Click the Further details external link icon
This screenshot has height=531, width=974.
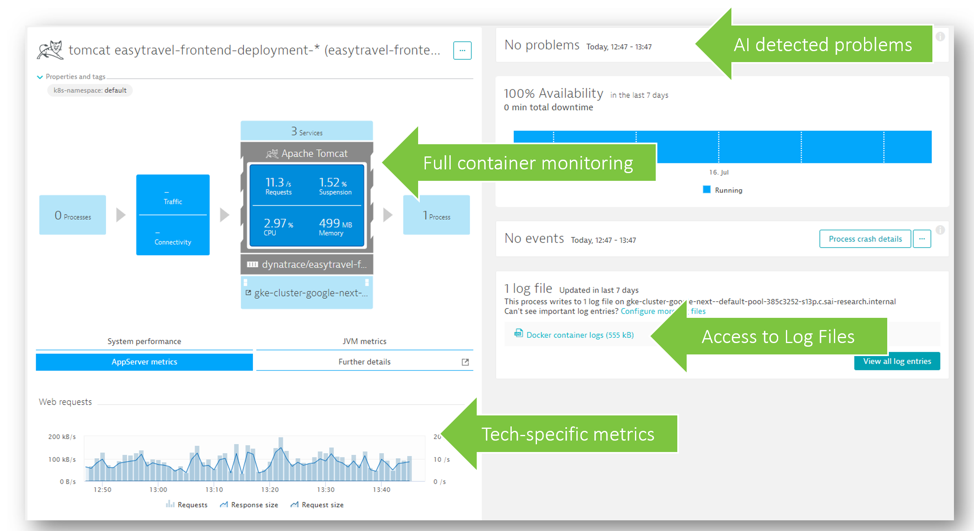click(465, 362)
